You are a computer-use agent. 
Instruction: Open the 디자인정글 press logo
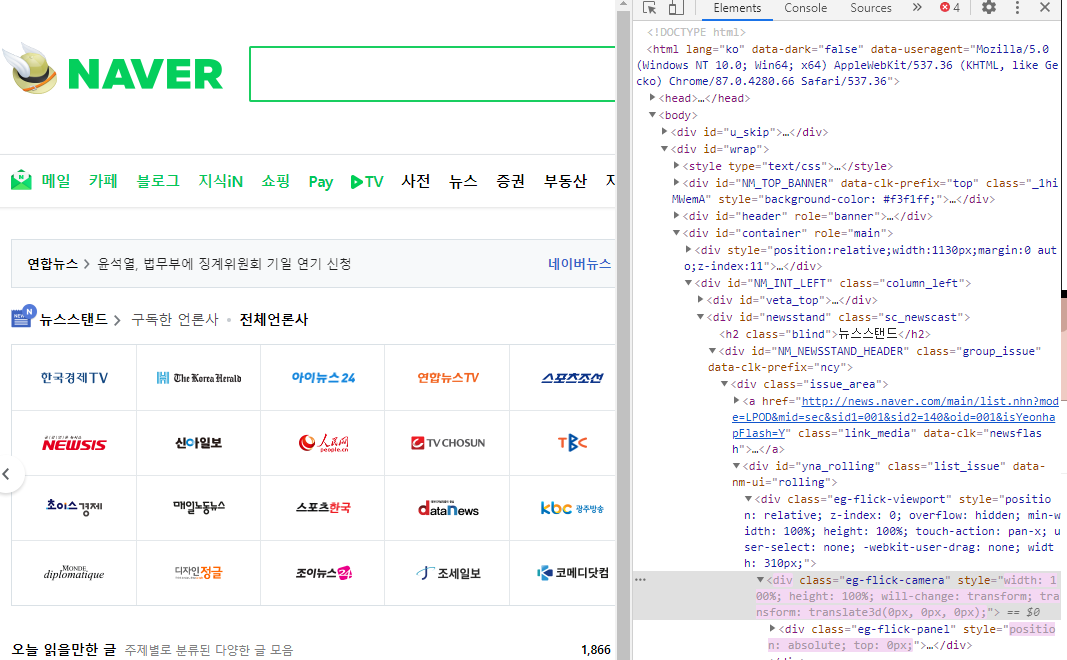199,572
